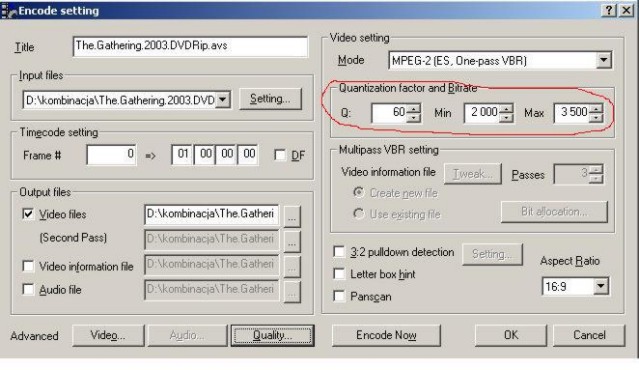This screenshot has height=370, width=639.
Task: Open the Aspect Ratio 16:9 dropdown
Action: (x=601, y=286)
